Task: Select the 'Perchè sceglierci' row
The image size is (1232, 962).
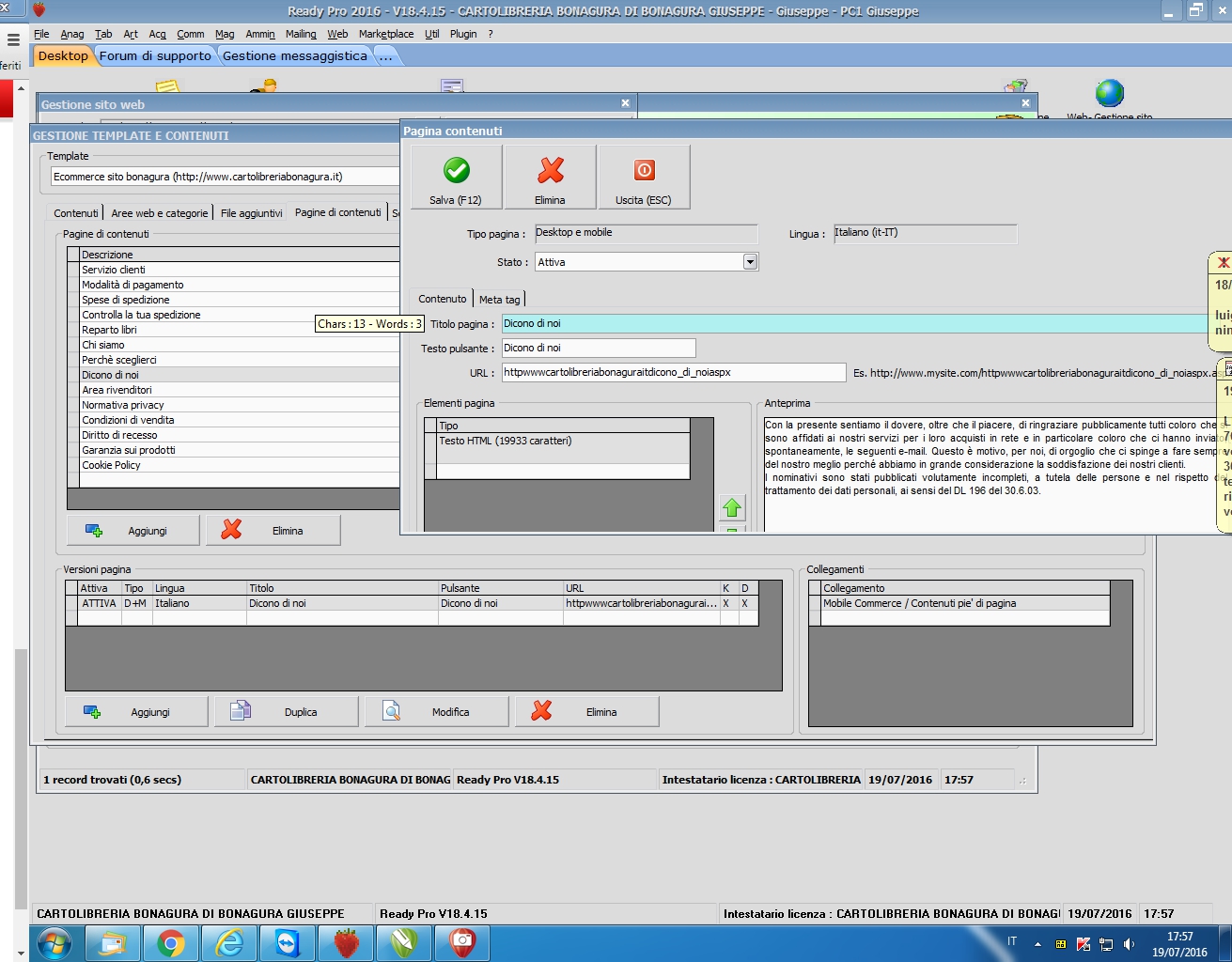Action: (240, 360)
